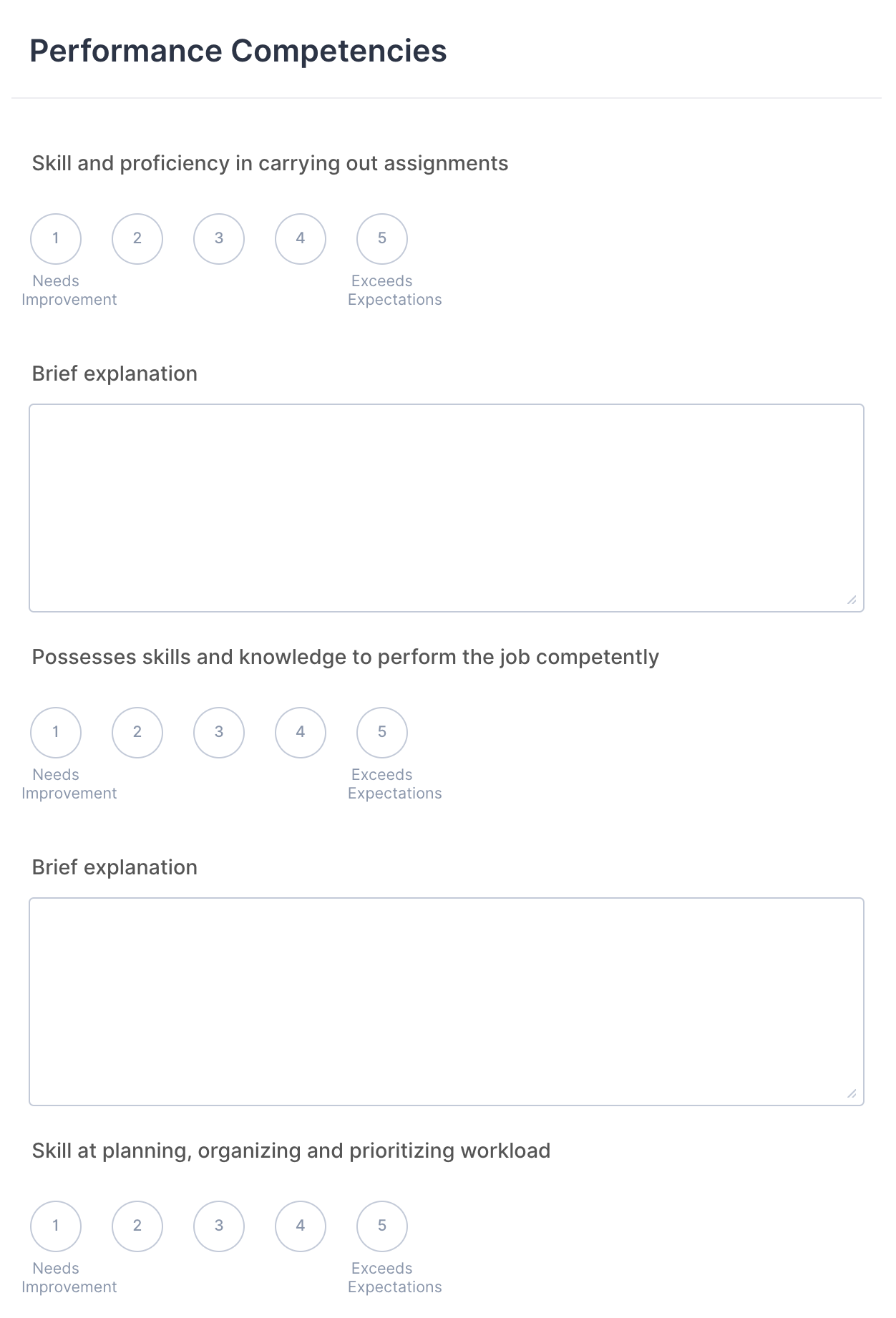Choose rating 3 for skill and proficiency
Screen dimensions: 896x1318
click(x=219, y=239)
